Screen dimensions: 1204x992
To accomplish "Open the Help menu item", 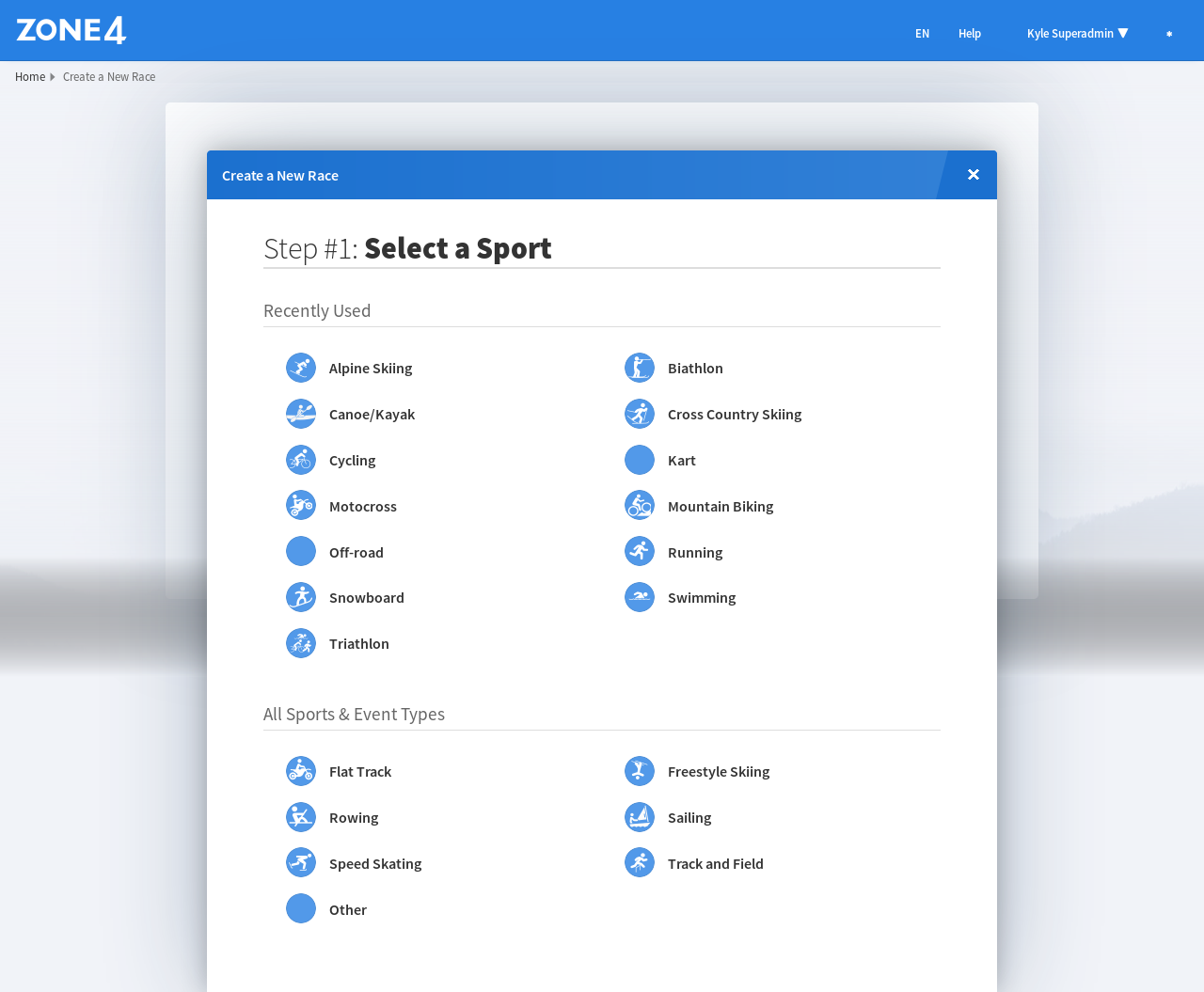I will click(969, 33).
